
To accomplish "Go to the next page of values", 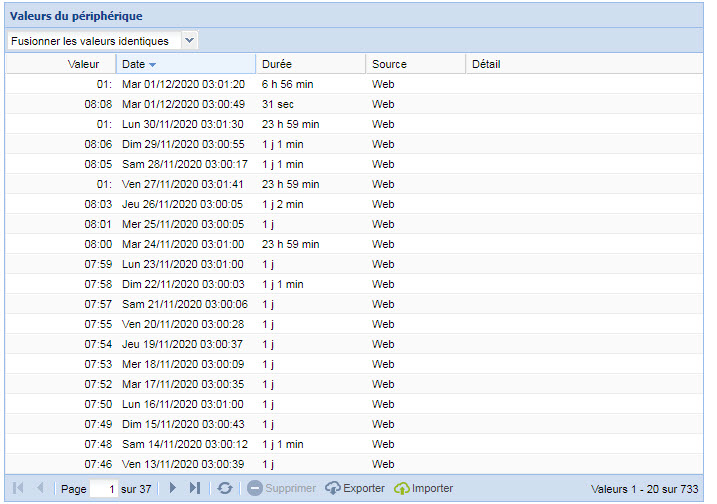I will click(173, 488).
